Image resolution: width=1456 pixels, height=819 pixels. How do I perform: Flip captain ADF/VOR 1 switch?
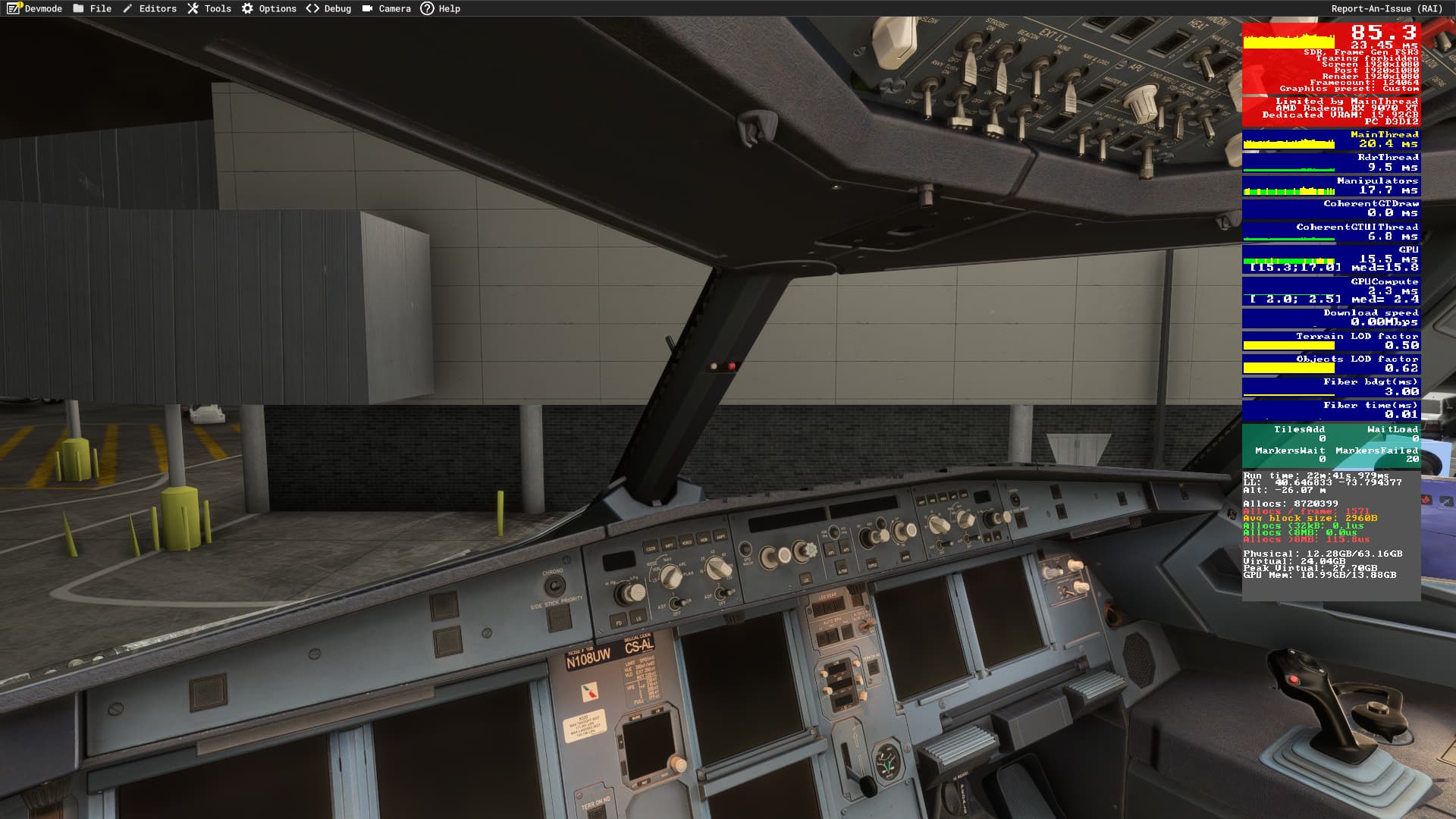(x=677, y=603)
